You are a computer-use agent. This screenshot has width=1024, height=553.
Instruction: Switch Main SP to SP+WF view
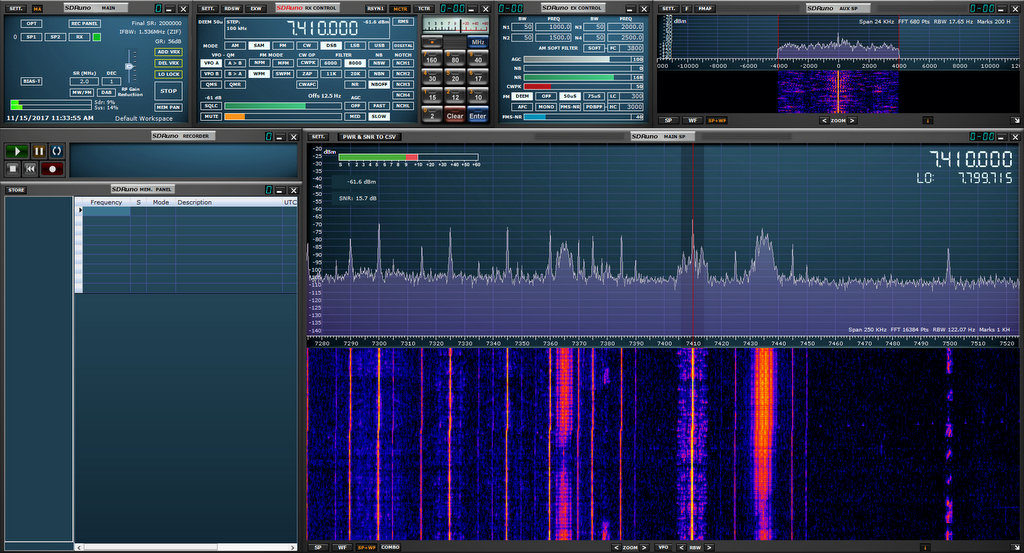[366, 547]
